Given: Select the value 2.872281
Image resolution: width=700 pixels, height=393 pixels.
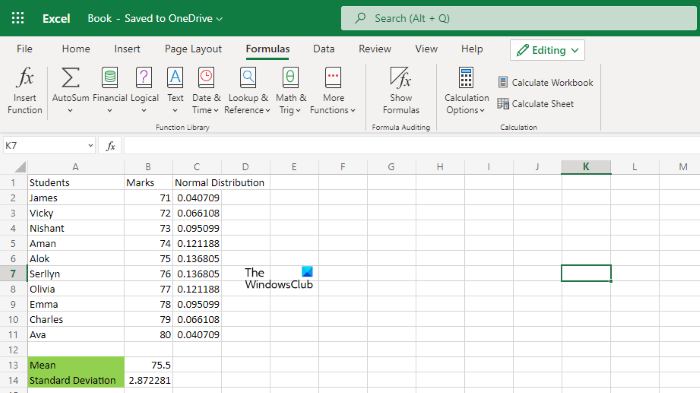Looking at the screenshot, I should [148, 380].
